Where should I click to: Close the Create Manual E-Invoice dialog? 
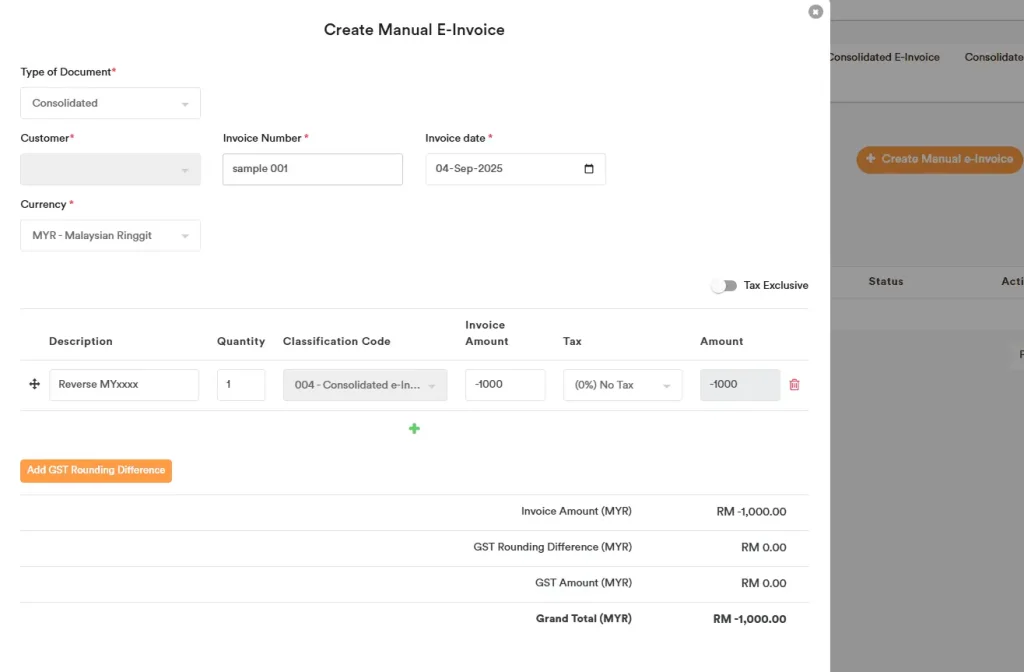tap(815, 11)
